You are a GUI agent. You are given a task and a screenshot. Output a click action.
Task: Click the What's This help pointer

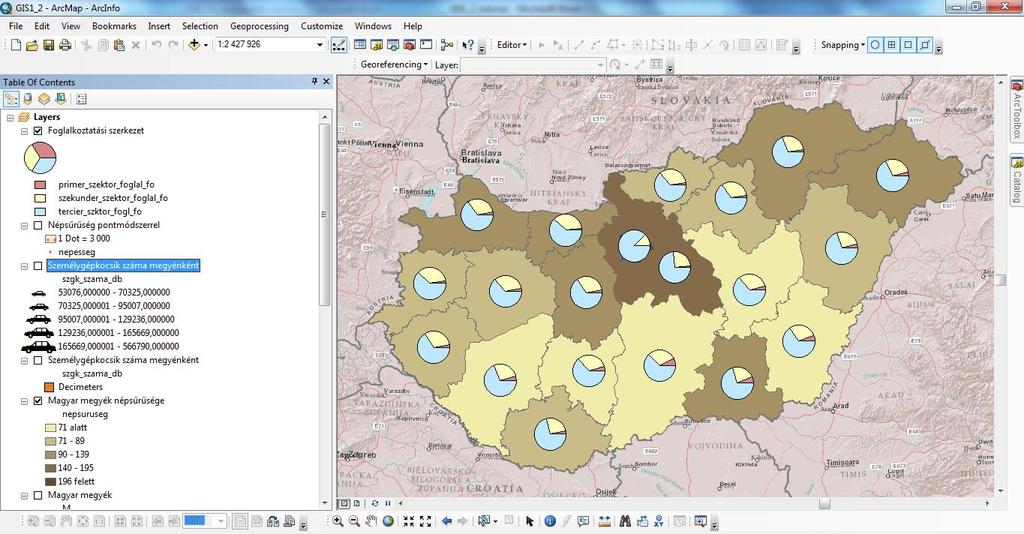click(x=468, y=45)
